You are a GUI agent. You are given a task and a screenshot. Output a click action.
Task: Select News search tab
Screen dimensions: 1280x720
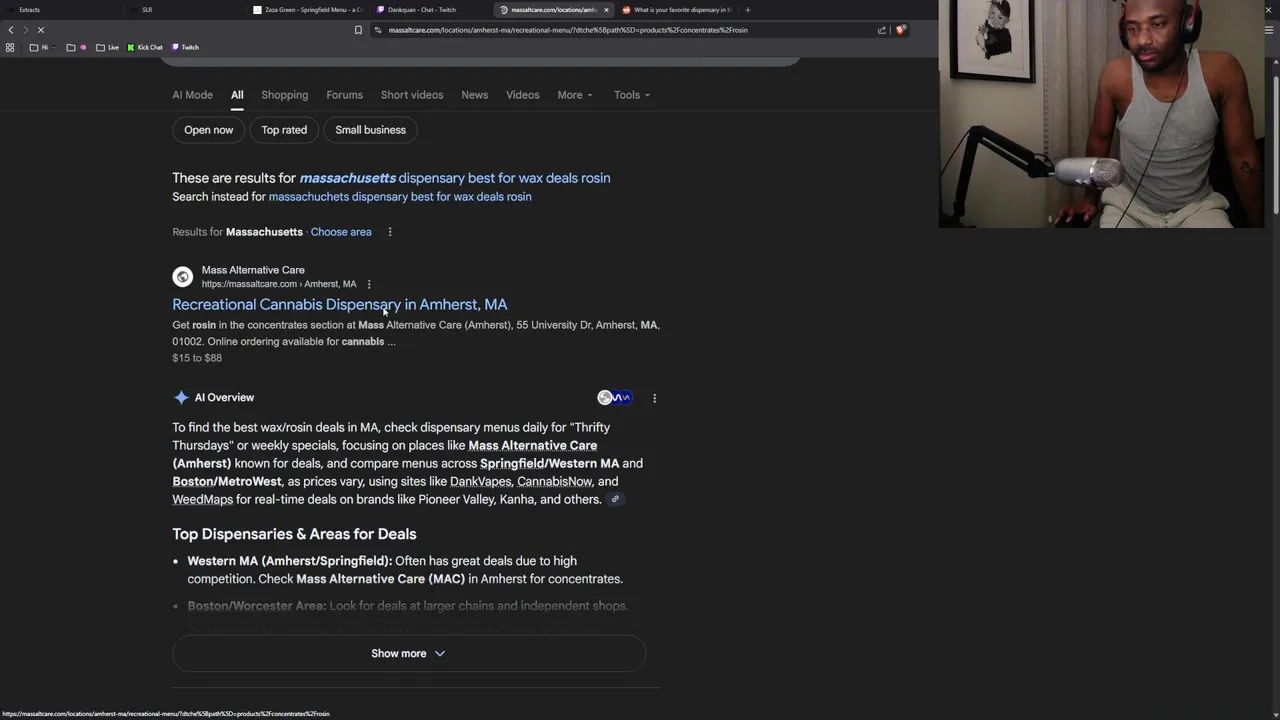[474, 95]
